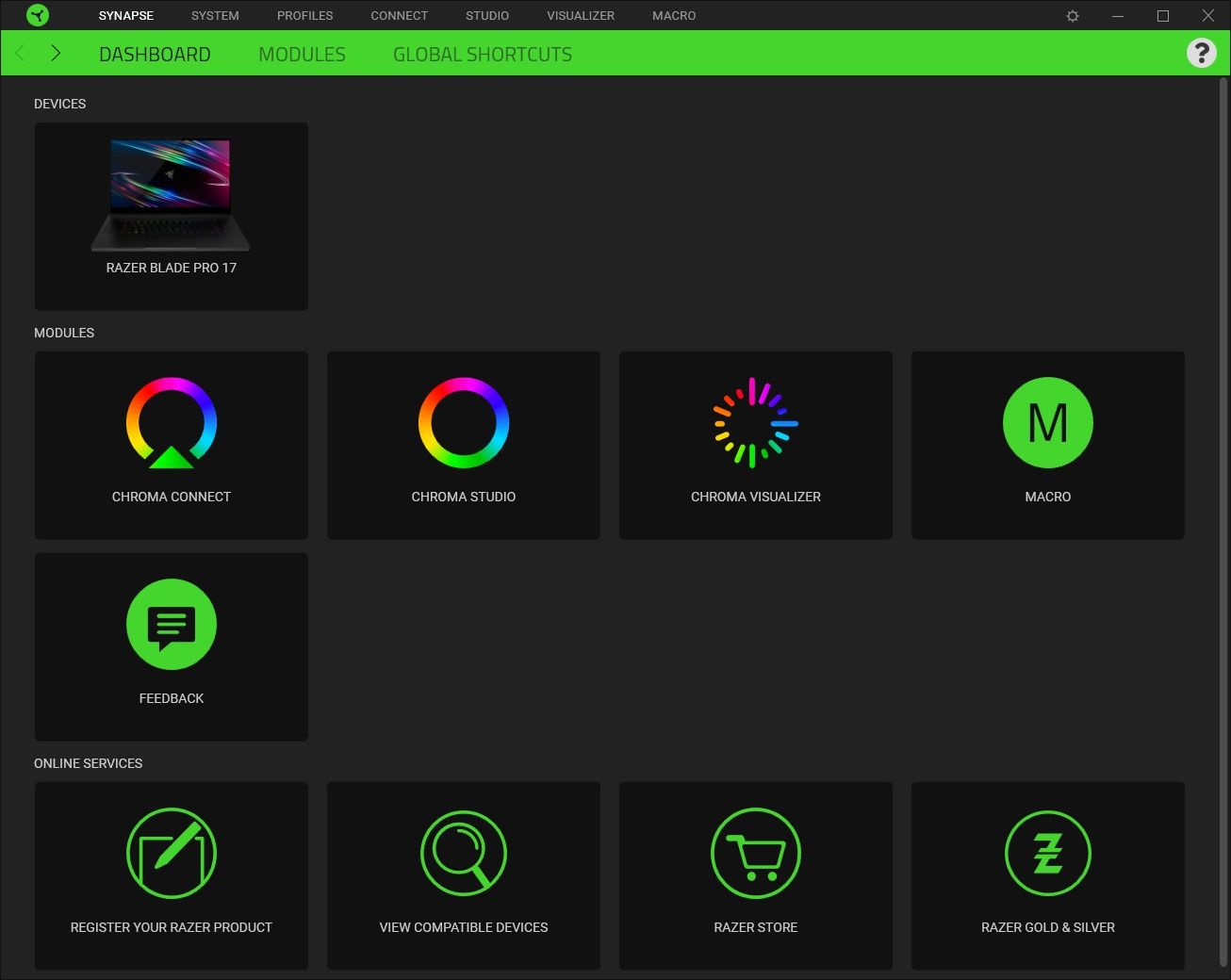This screenshot has height=980, width=1231.
Task: Switch to the System top tab
Action: [215, 16]
